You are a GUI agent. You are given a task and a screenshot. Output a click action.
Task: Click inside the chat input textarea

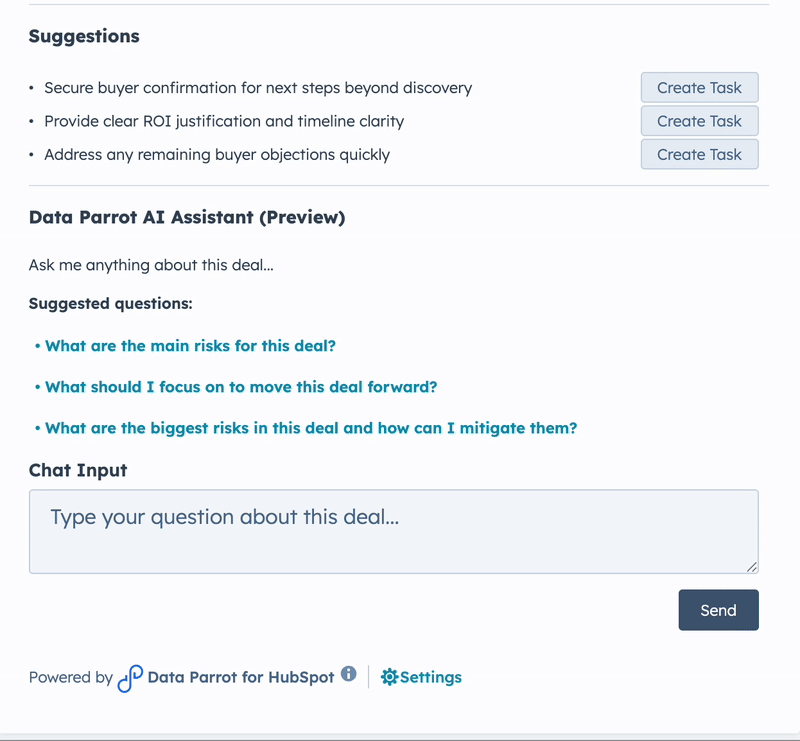pyautogui.click(x=394, y=530)
